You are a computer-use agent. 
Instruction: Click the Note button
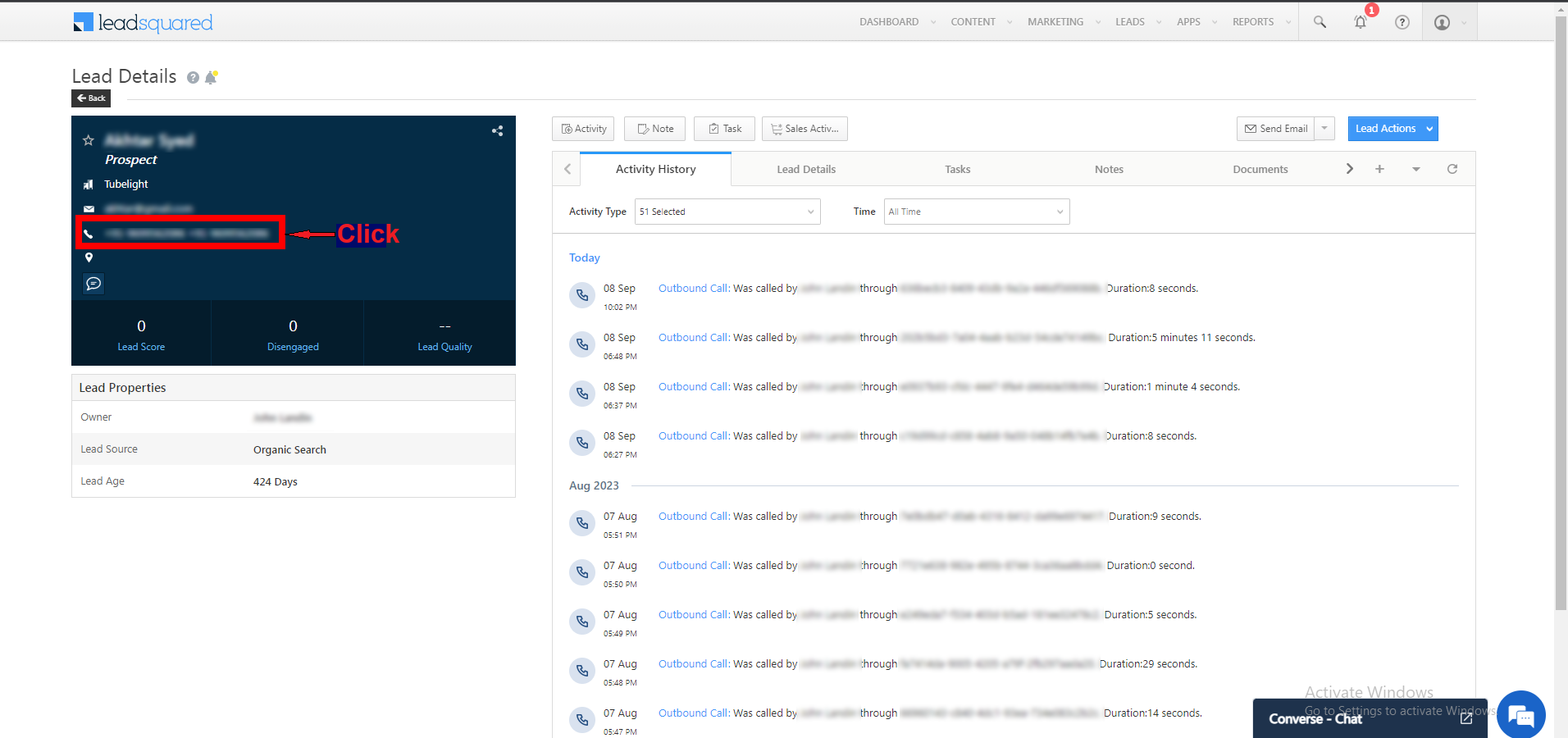[x=654, y=129]
